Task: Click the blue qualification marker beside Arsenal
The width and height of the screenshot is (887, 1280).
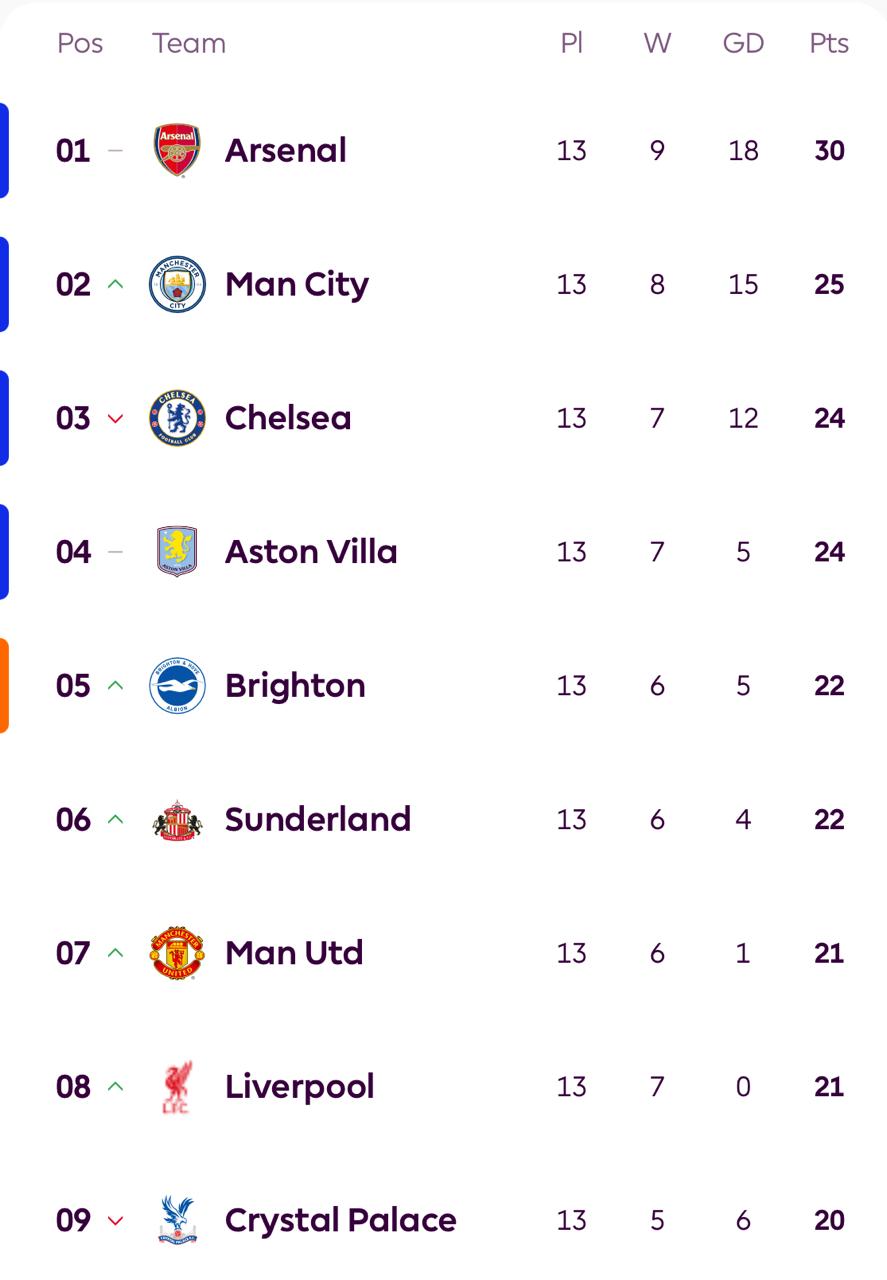Action: [x=4, y=151]
